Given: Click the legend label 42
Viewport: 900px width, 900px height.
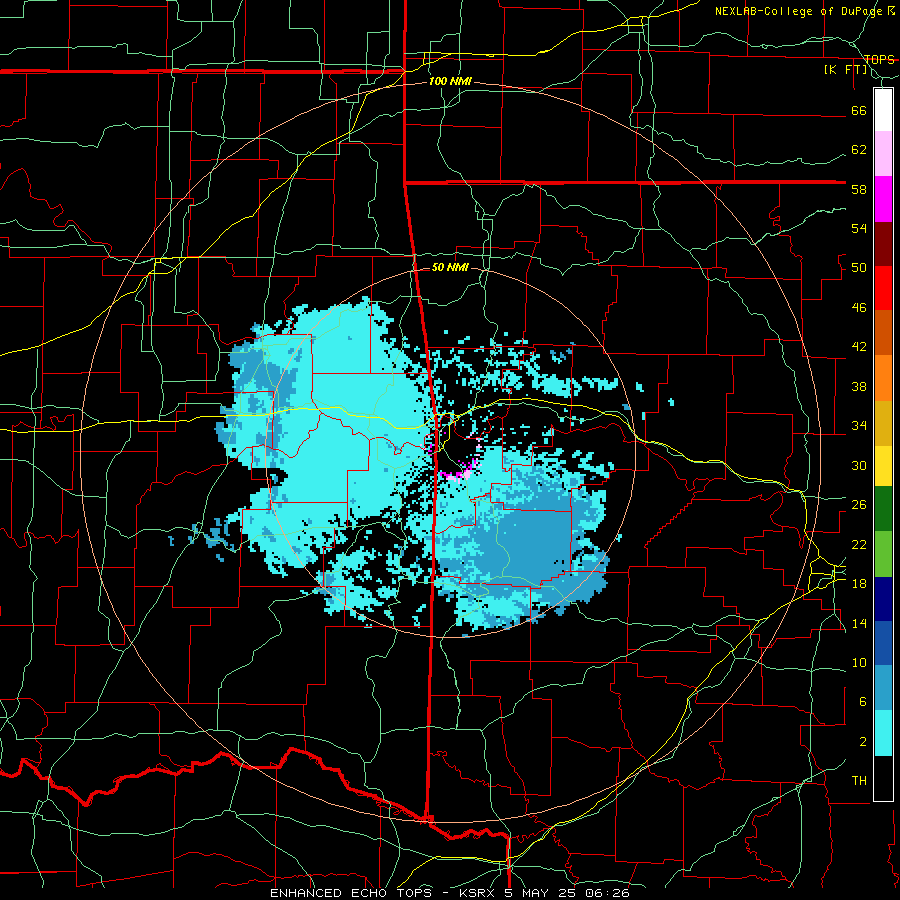Looking at the screenshot, I should point(859,347).
